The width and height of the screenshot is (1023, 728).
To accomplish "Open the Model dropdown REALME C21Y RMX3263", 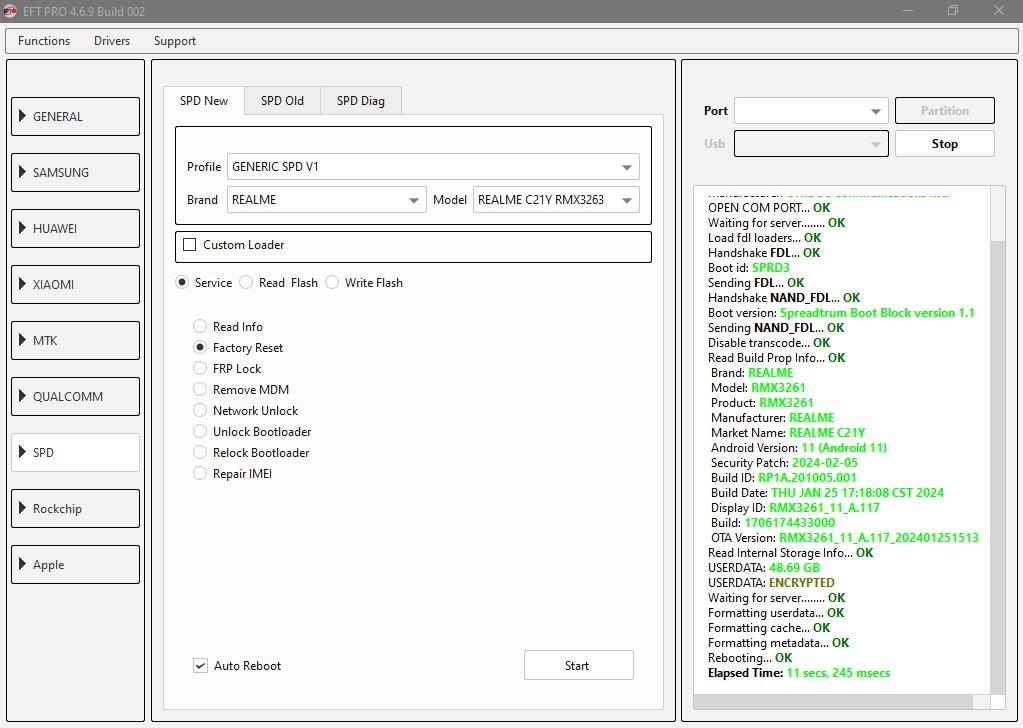I will 555,200.
